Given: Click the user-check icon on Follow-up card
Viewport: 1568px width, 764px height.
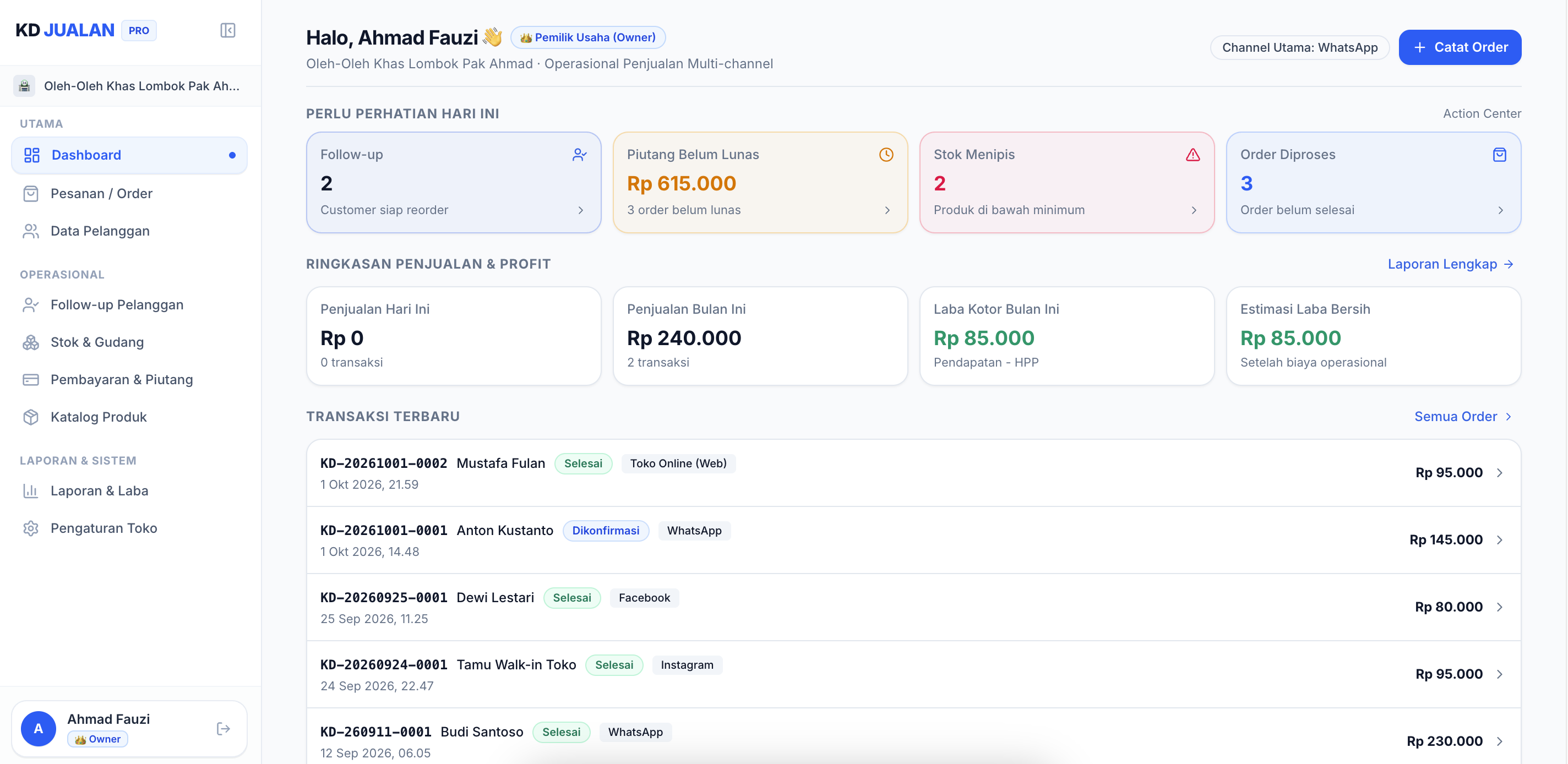Looking at the screenshot, I should pyautogui.click(x=580, y=155).
